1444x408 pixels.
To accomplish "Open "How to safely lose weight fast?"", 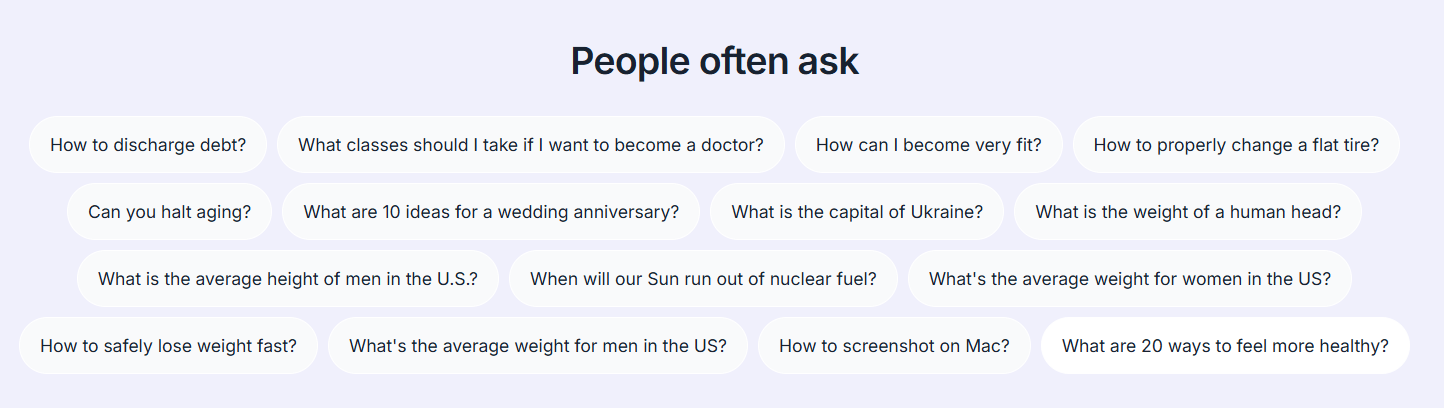I will pos(168,346).
